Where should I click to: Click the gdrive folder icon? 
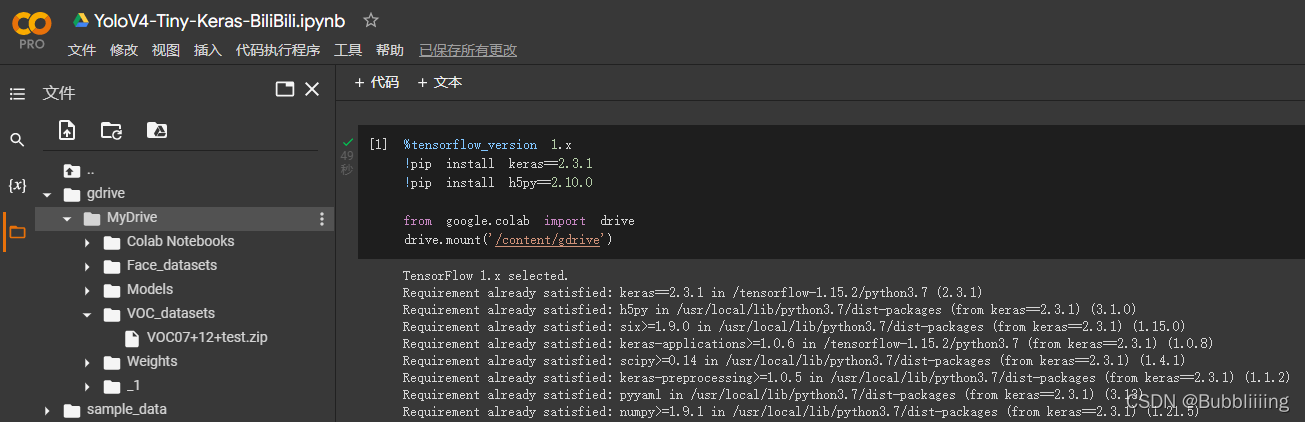click(x=71, y=194)
